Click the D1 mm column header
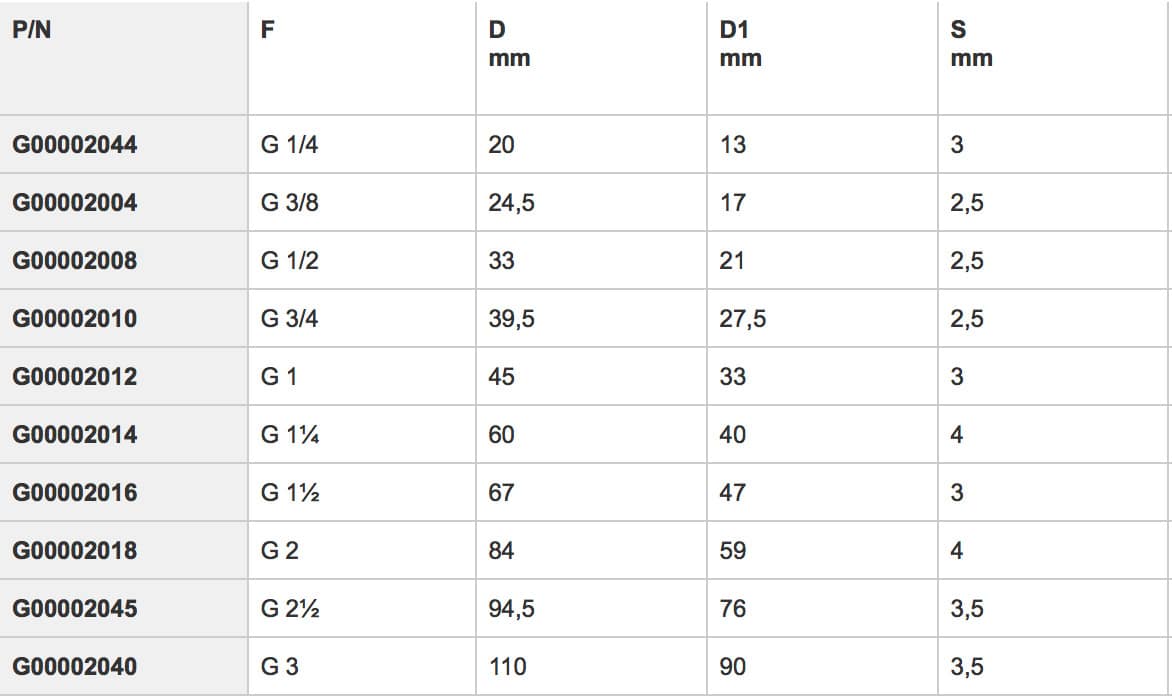Screen dimensions: 1172x700 click(740, 43)
